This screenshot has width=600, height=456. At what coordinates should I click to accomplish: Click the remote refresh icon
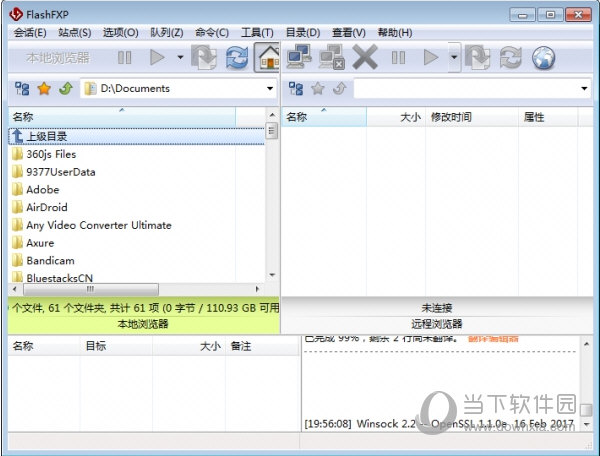(510, 57)
